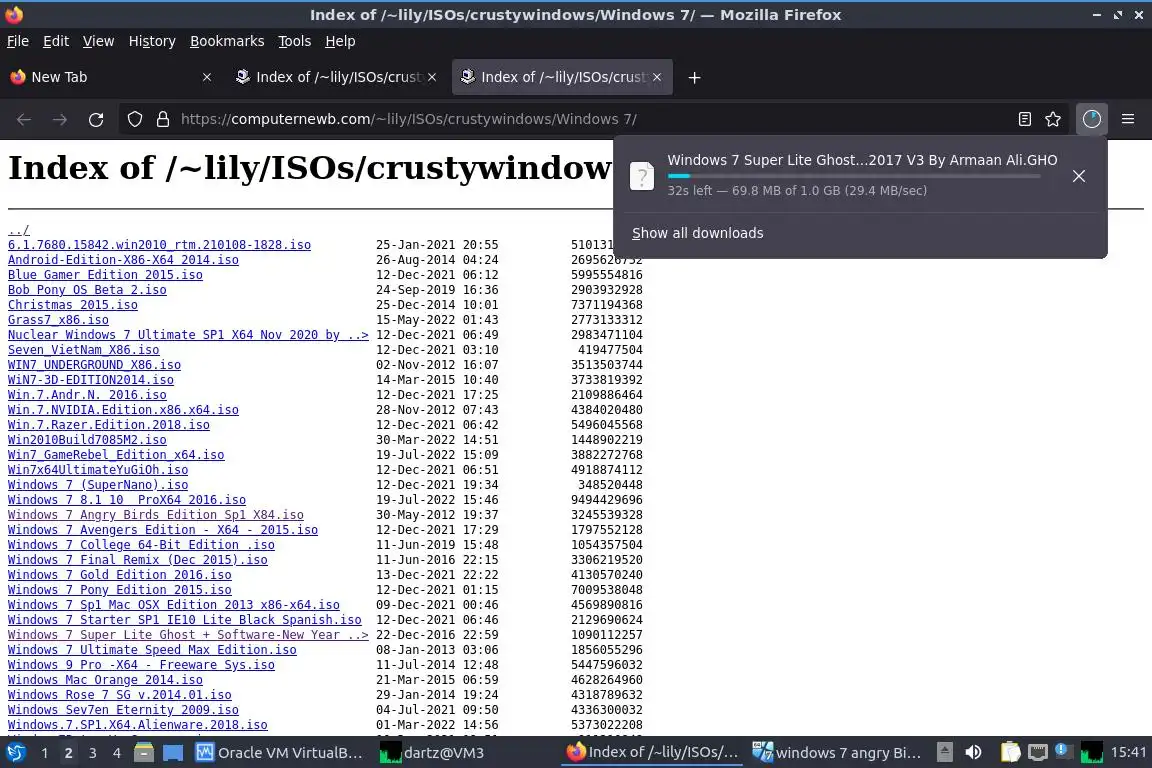Click WIN7_UNDERGROUND_X86.iso link
Image resolution: width=1152 pixels, height=768 pixels.
pos(94,365)
